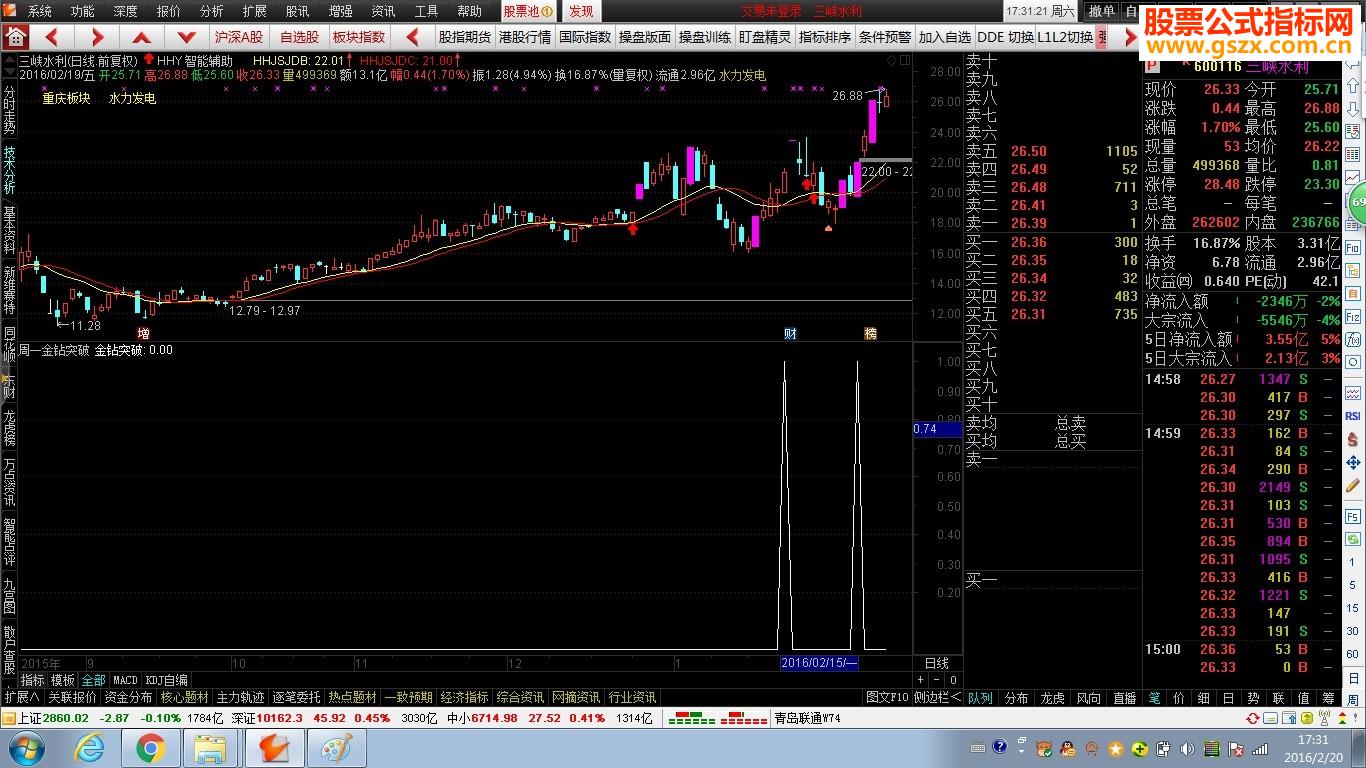
Task: Open the 帮助 menu
Action: pyautogui.click(x=470, y=11)
